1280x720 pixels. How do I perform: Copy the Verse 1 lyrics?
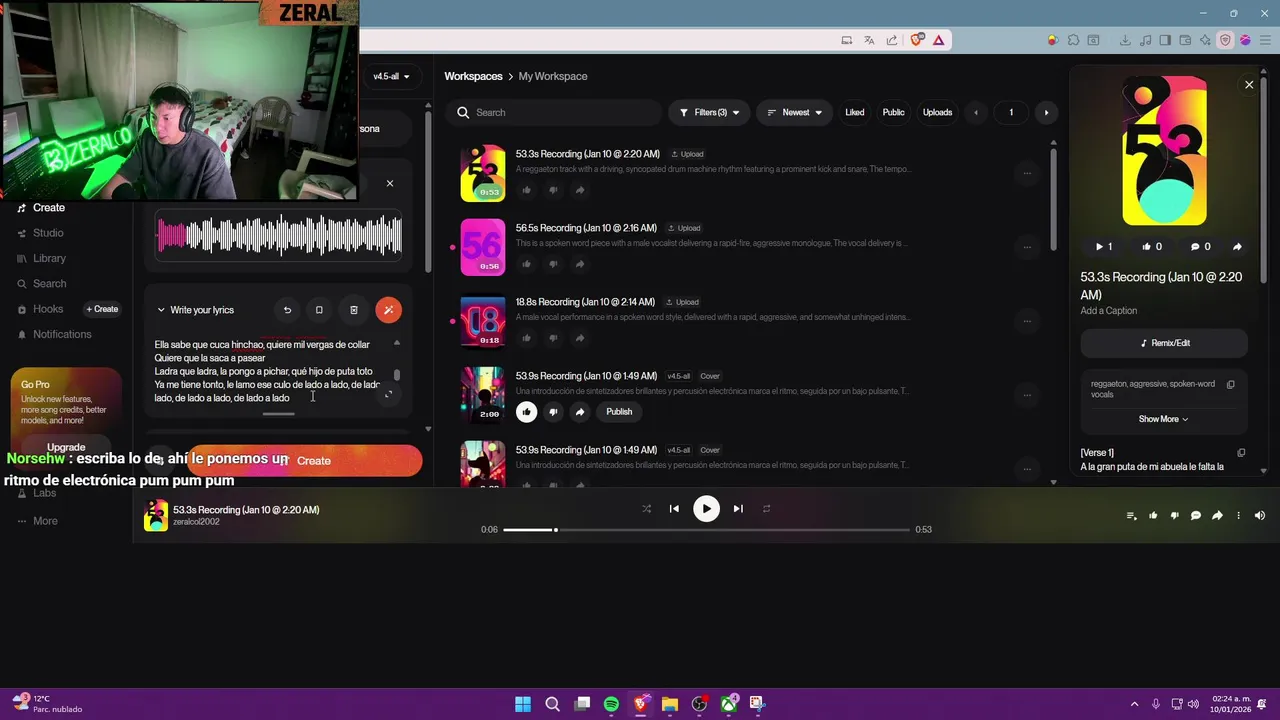pyautogui.click(x=1241, y=453)
